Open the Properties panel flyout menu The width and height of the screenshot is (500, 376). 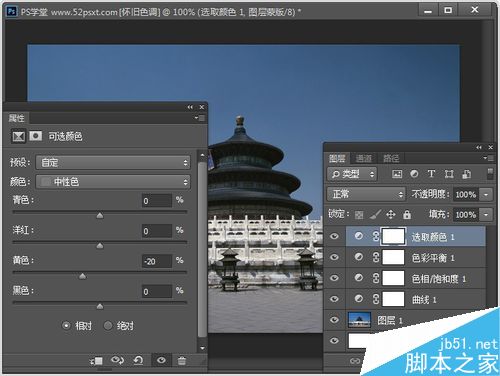tap(200, 118)
